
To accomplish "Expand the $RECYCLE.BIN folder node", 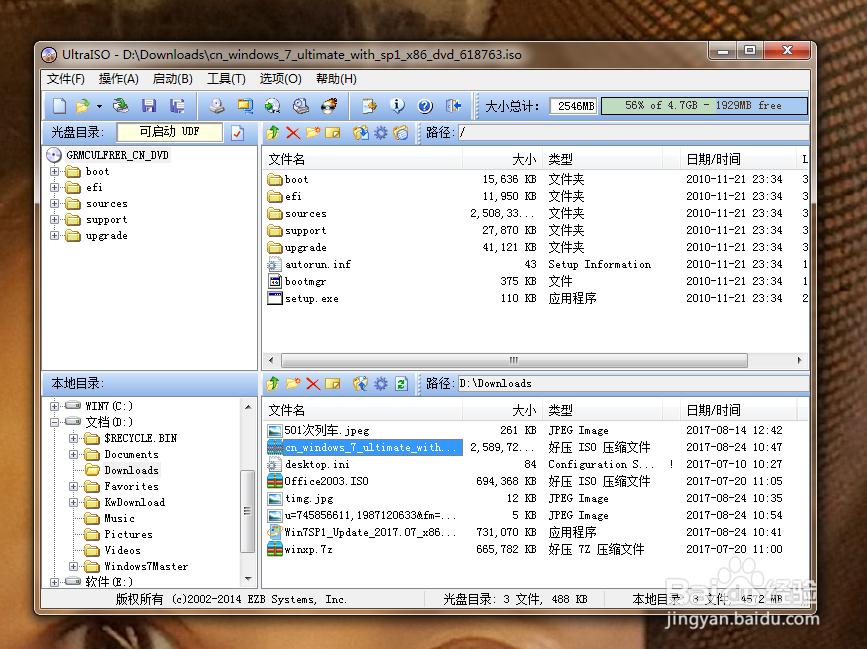I will tap(73, 438).
